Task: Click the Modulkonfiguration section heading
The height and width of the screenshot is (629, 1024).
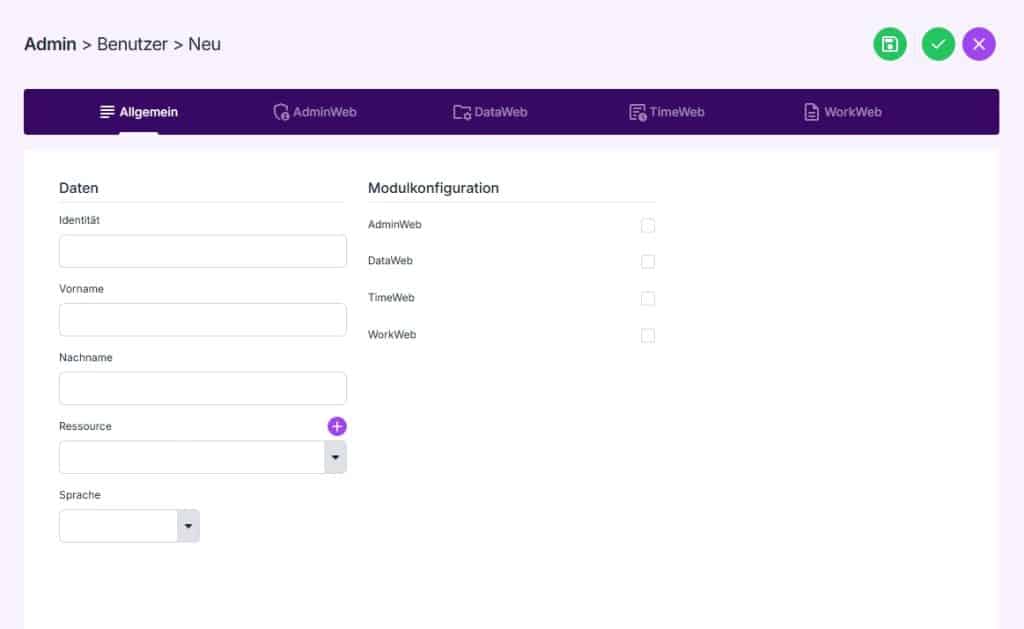Action: pos(433,188)
